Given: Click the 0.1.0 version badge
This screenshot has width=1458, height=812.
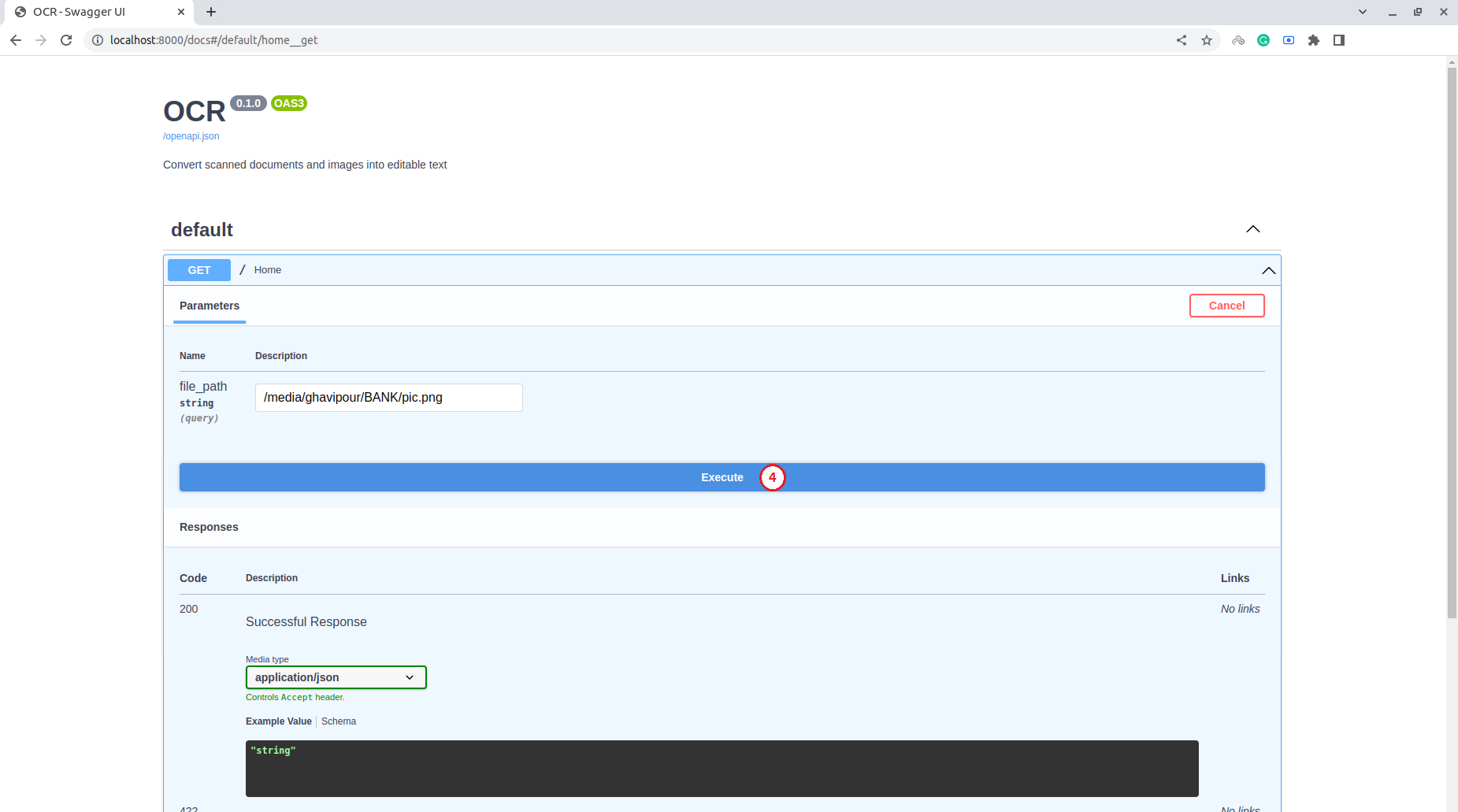Looking at the screenshot, I should pos(249,103).
